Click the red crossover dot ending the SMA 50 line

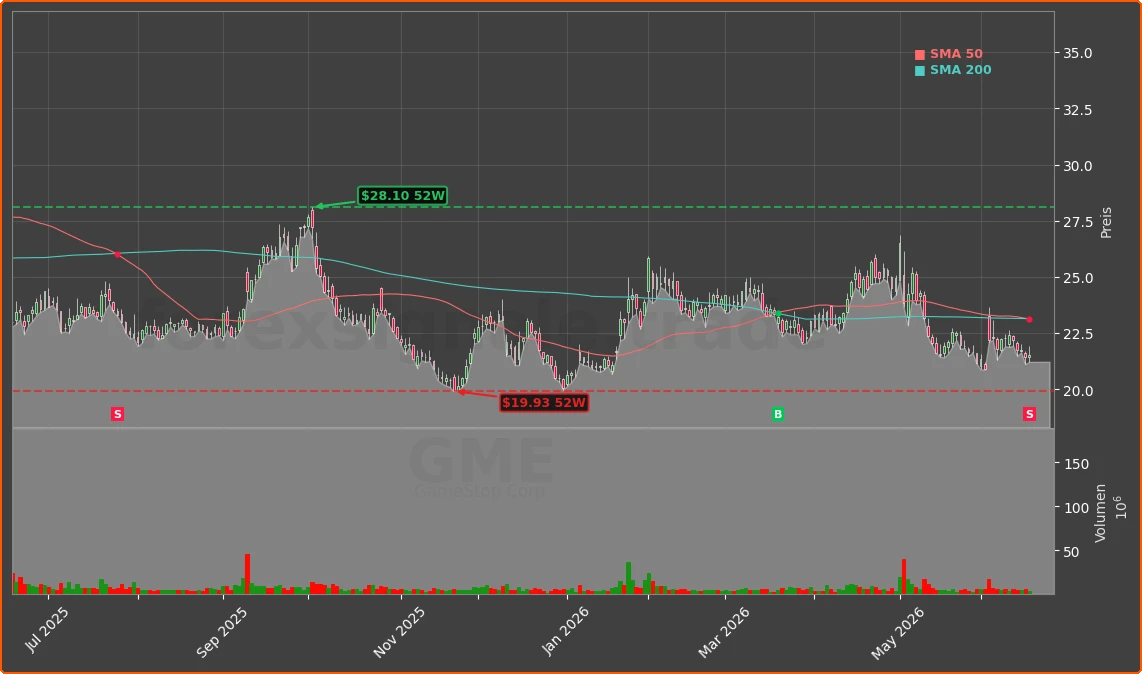1029,320
